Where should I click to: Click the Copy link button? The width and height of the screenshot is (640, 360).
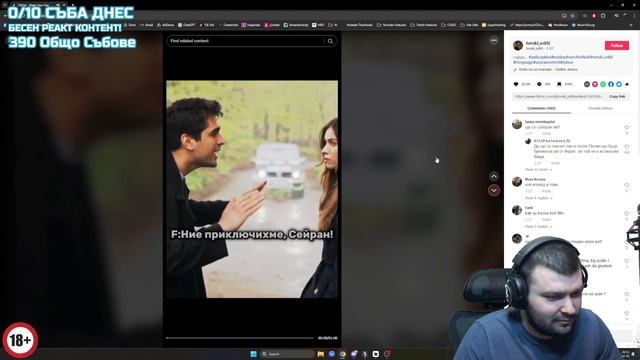(617, 97)
